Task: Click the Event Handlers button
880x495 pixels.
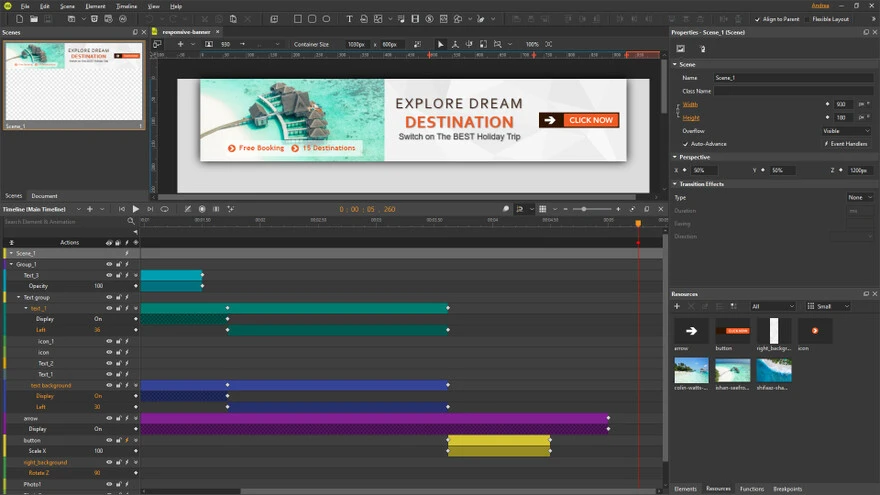Action: click(846, 144)
